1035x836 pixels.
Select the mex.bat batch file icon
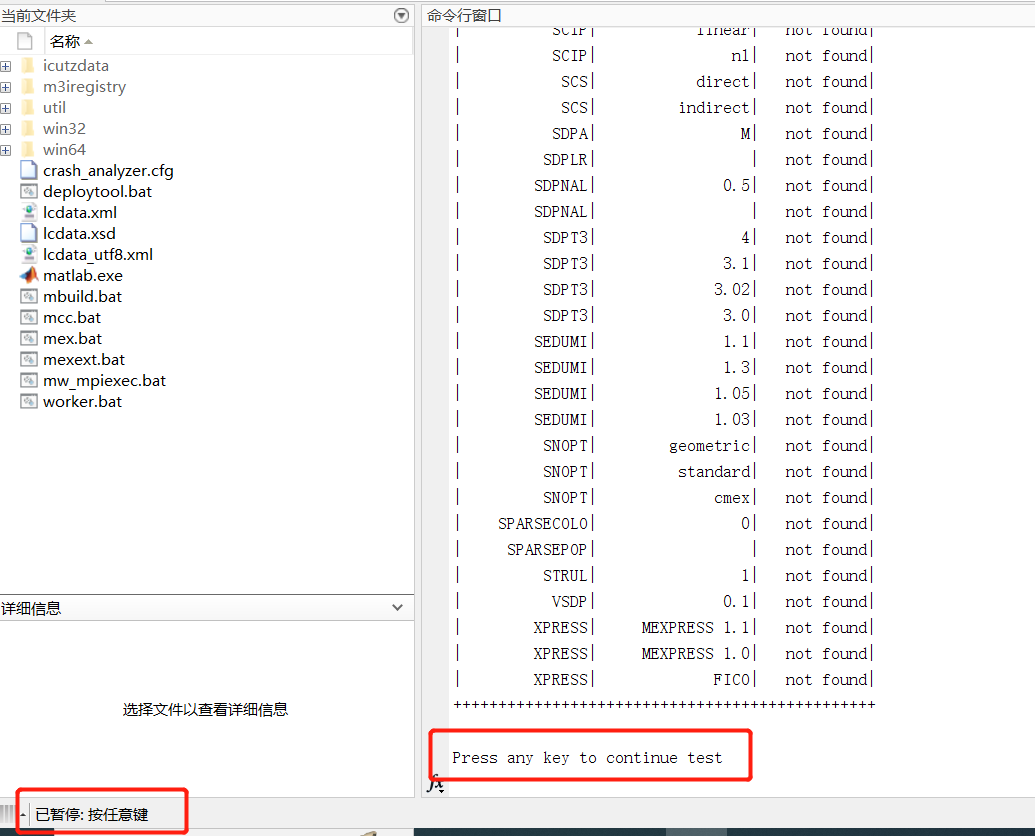pyautogui.click(x=30, y=338)
